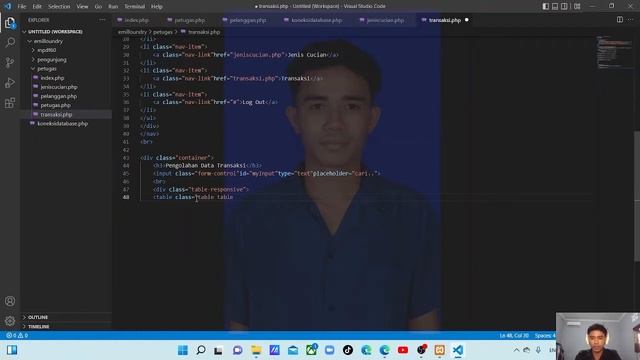Open jeniscucian.php in Explorer tree
Image resolution: width=640 pixels, height=360 pixels.
point(59,87)
